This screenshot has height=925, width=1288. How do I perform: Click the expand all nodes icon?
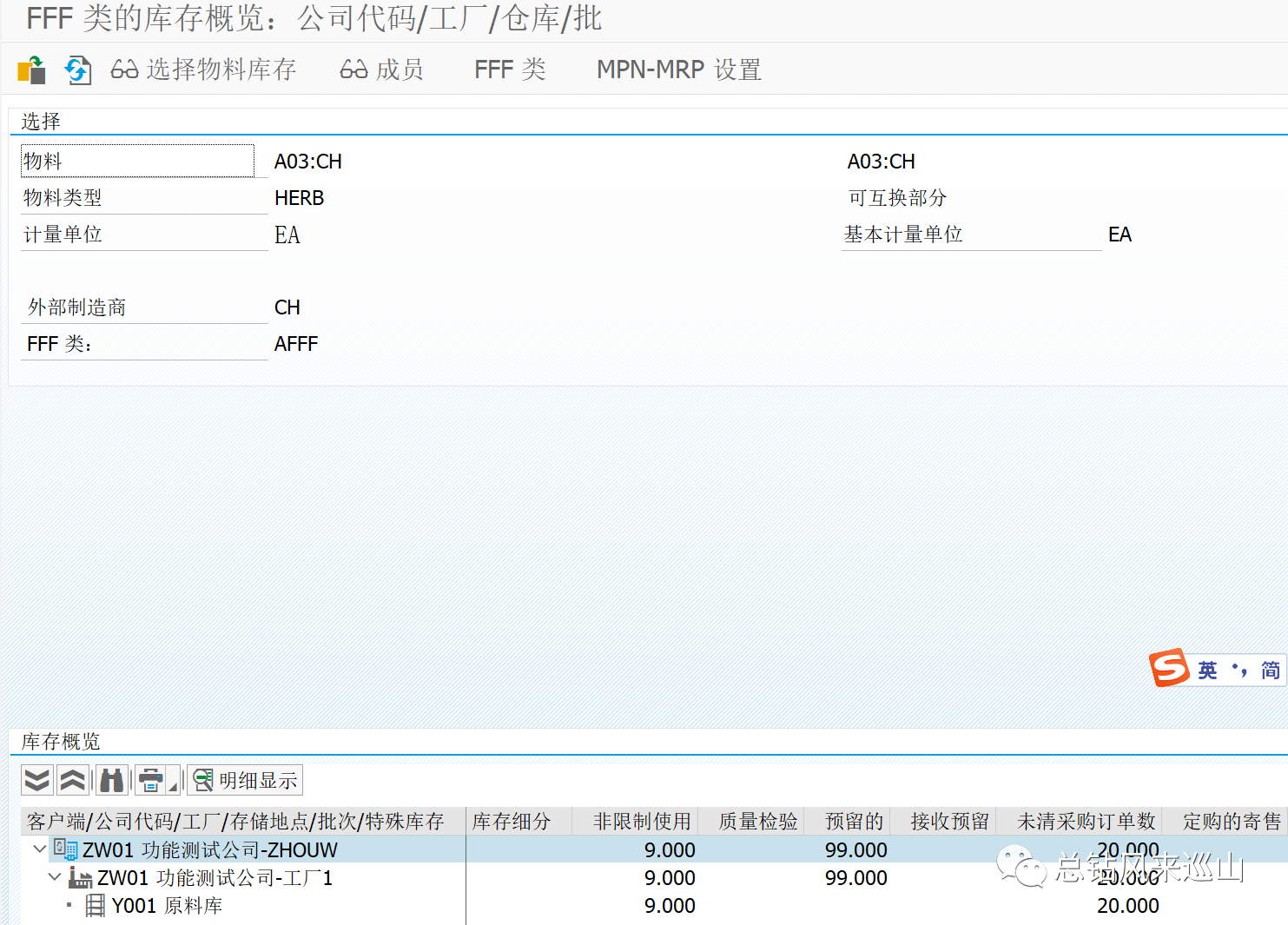pos(36,780)
